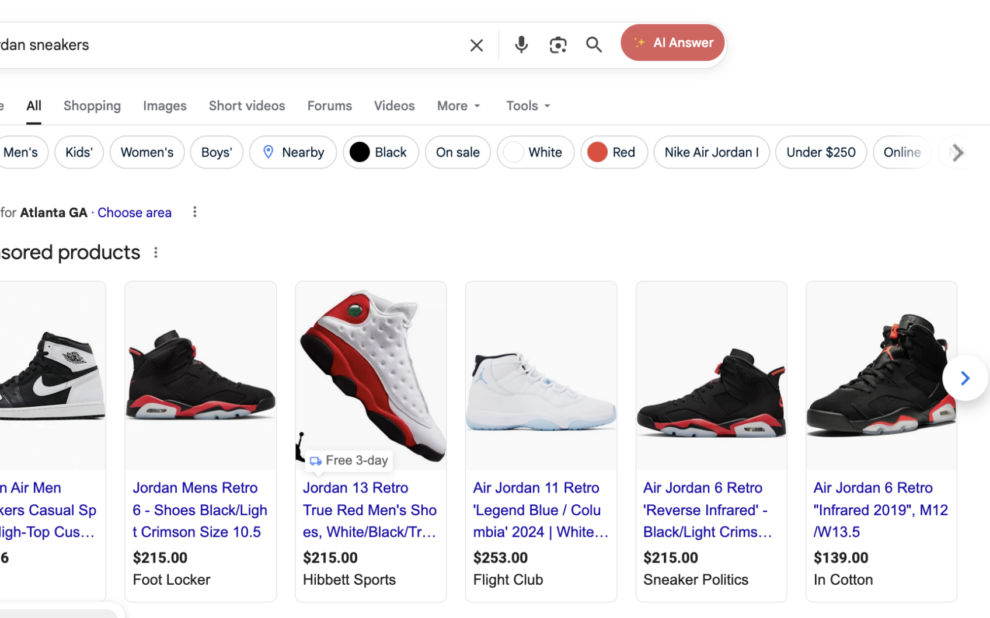Click the Choose area link
This screenshot has height=618, width=990.
(134, 212)
